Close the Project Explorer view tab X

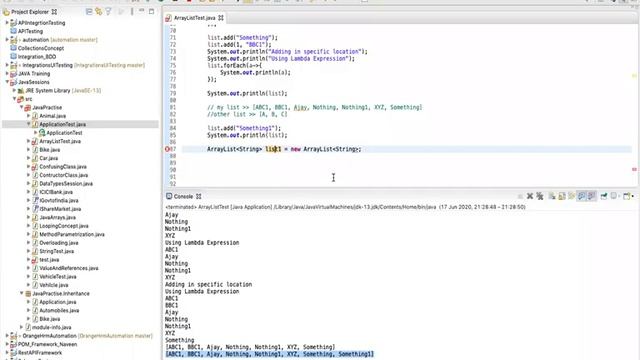point(54,12)
